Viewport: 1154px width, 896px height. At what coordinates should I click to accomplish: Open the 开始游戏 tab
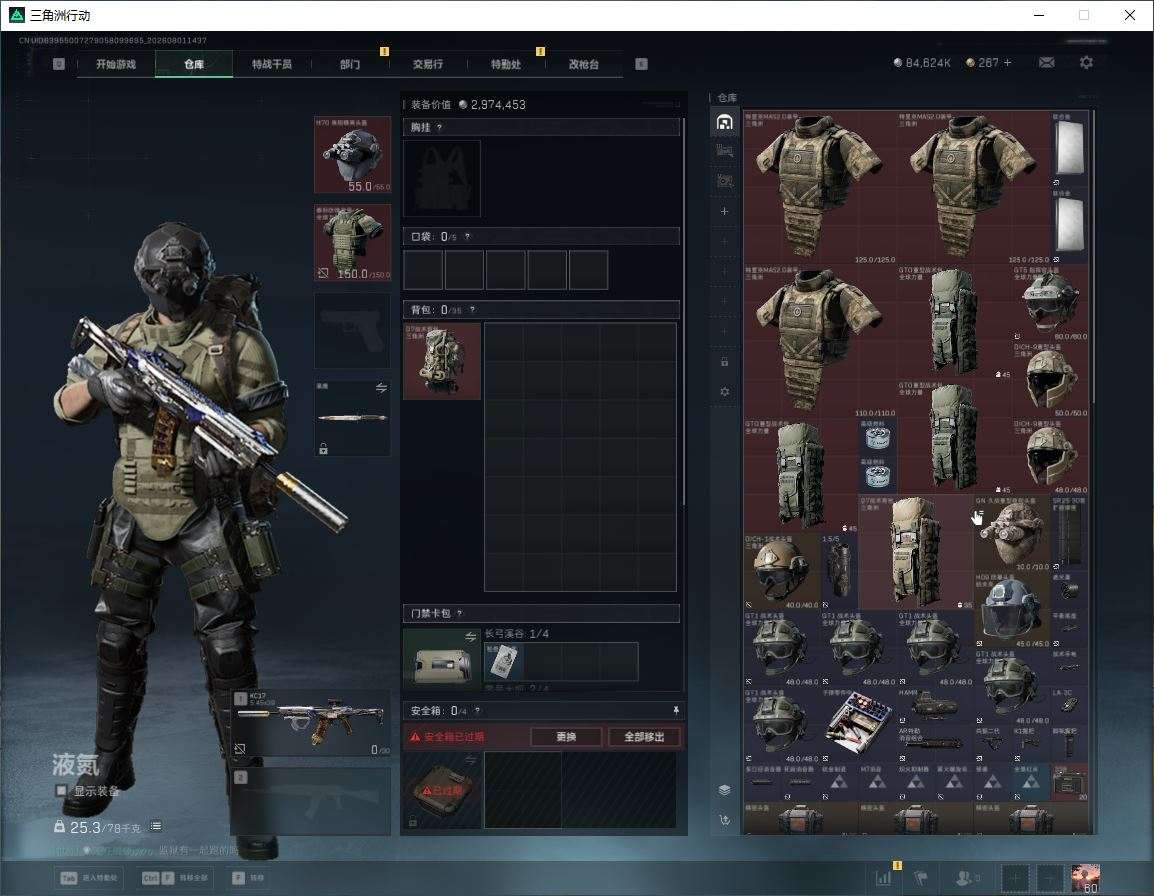(116, 64)
